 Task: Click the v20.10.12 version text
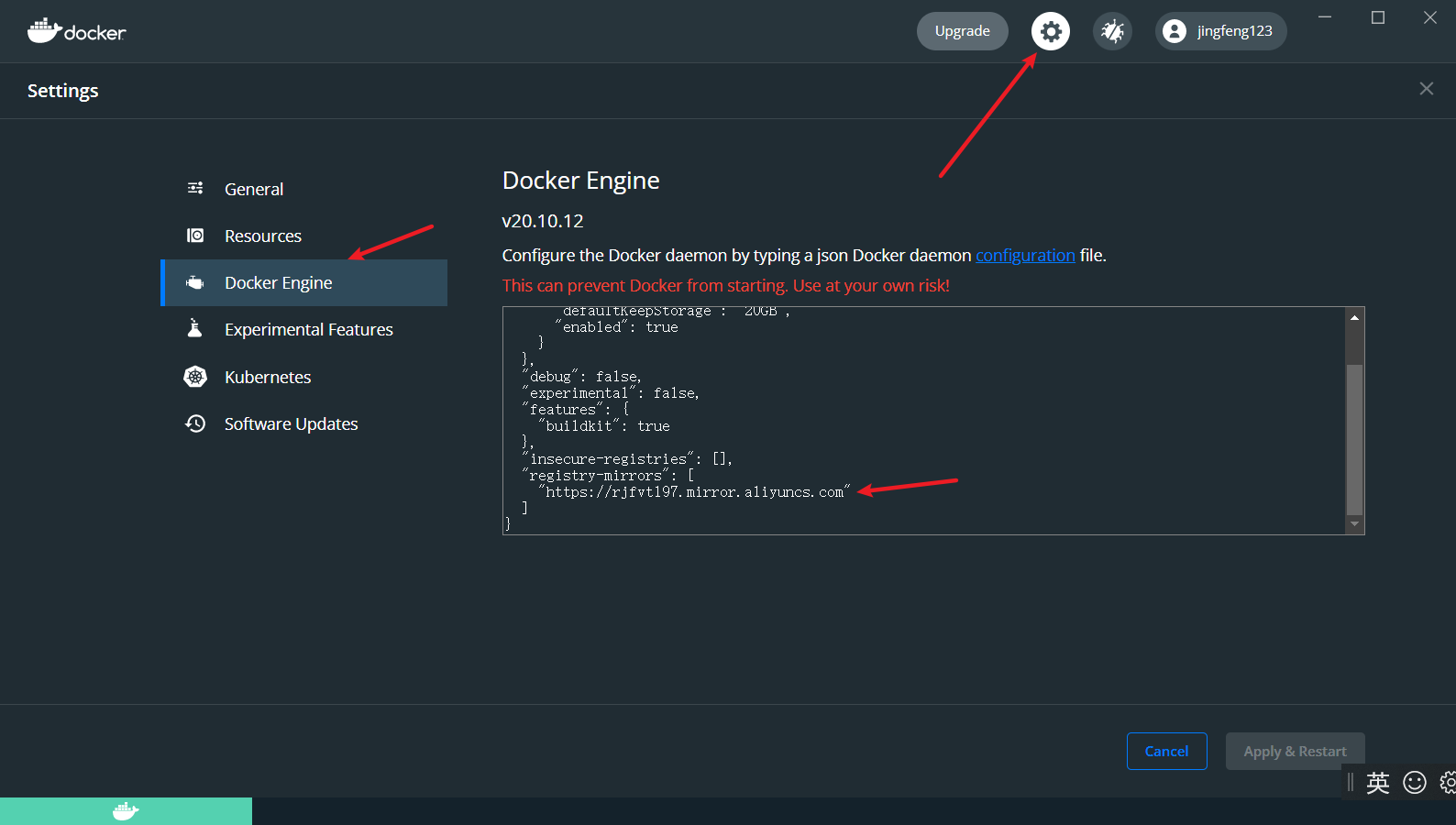tap(543, 221)
